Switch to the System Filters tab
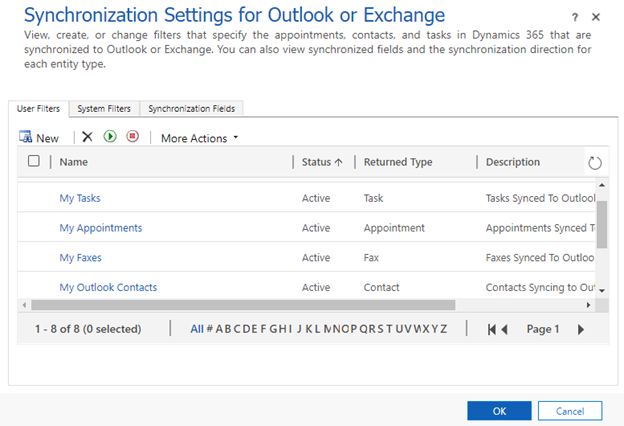Screen dimensions: 624x426 [x=104, y=108]
